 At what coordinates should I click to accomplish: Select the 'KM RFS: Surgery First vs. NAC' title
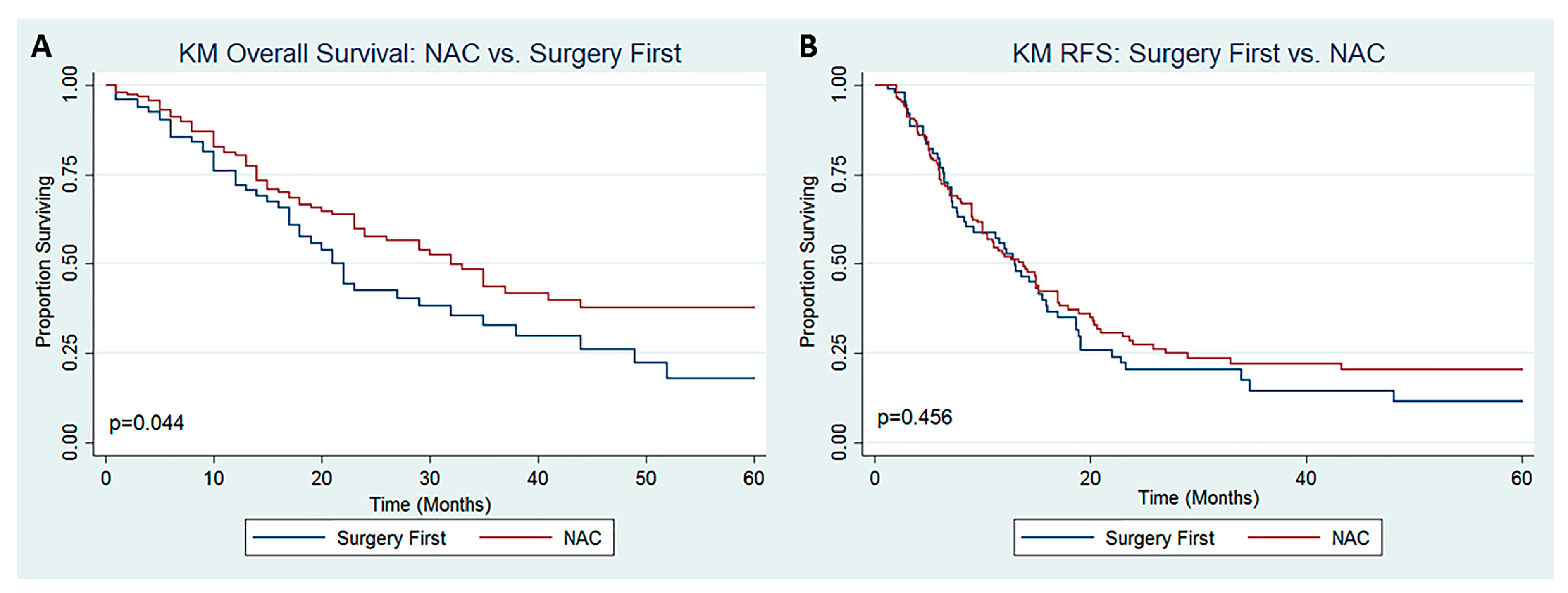pos(1198,54)
